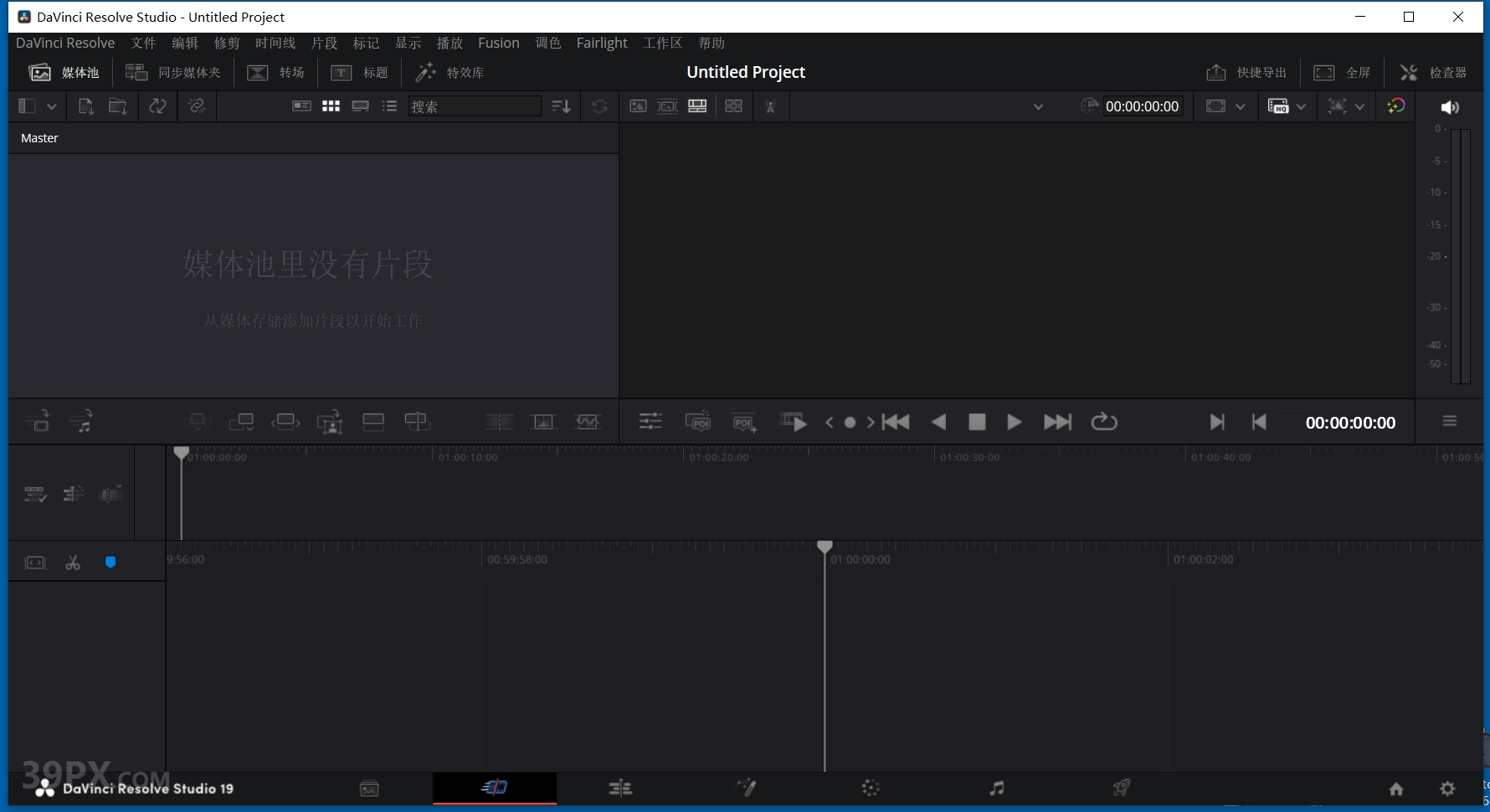Open the Project Manager home button
Viewport: 1490px width, 812px height.
point(1396,789)
